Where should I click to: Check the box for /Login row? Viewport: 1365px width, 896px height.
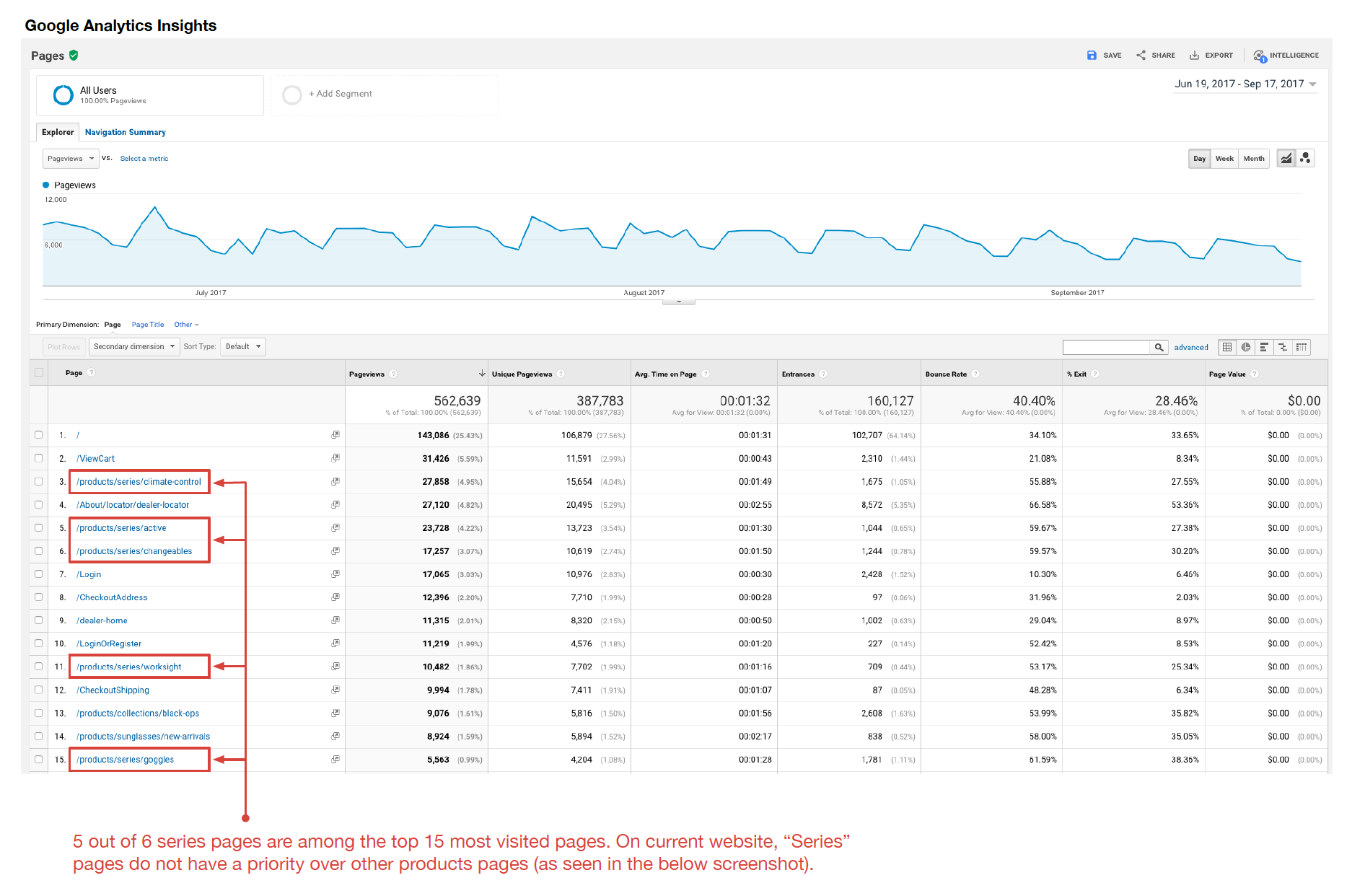[39, 574]
